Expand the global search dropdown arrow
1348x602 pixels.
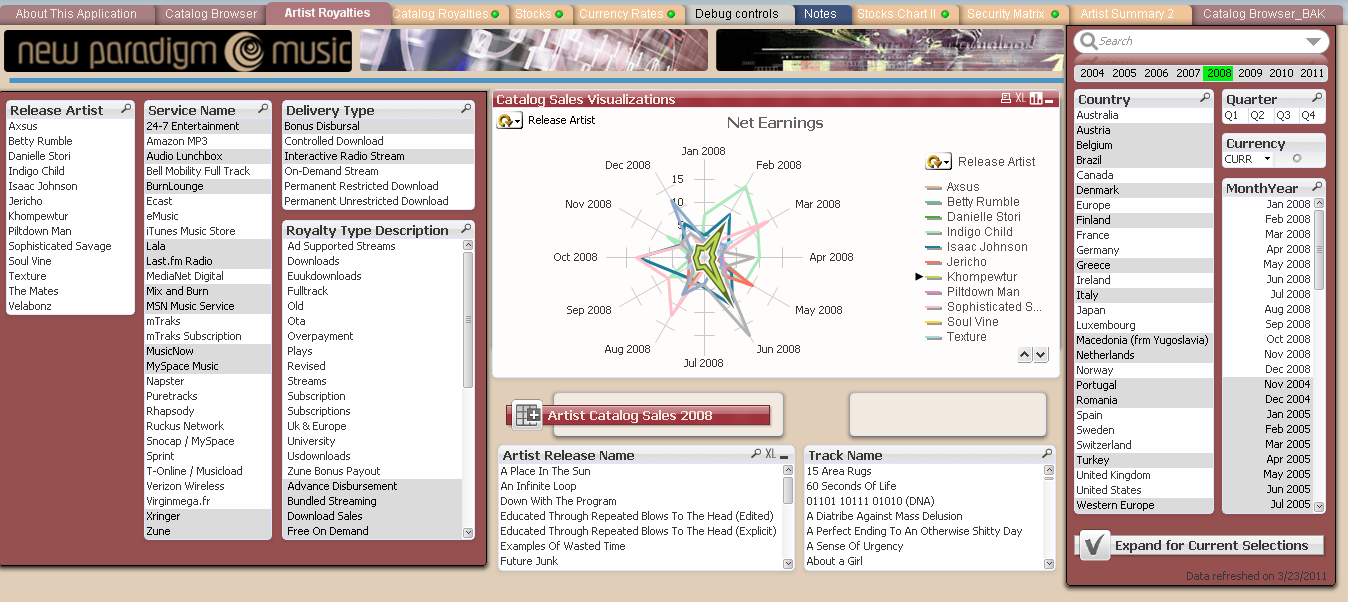pyautogui.click(x=1314, y=42)
